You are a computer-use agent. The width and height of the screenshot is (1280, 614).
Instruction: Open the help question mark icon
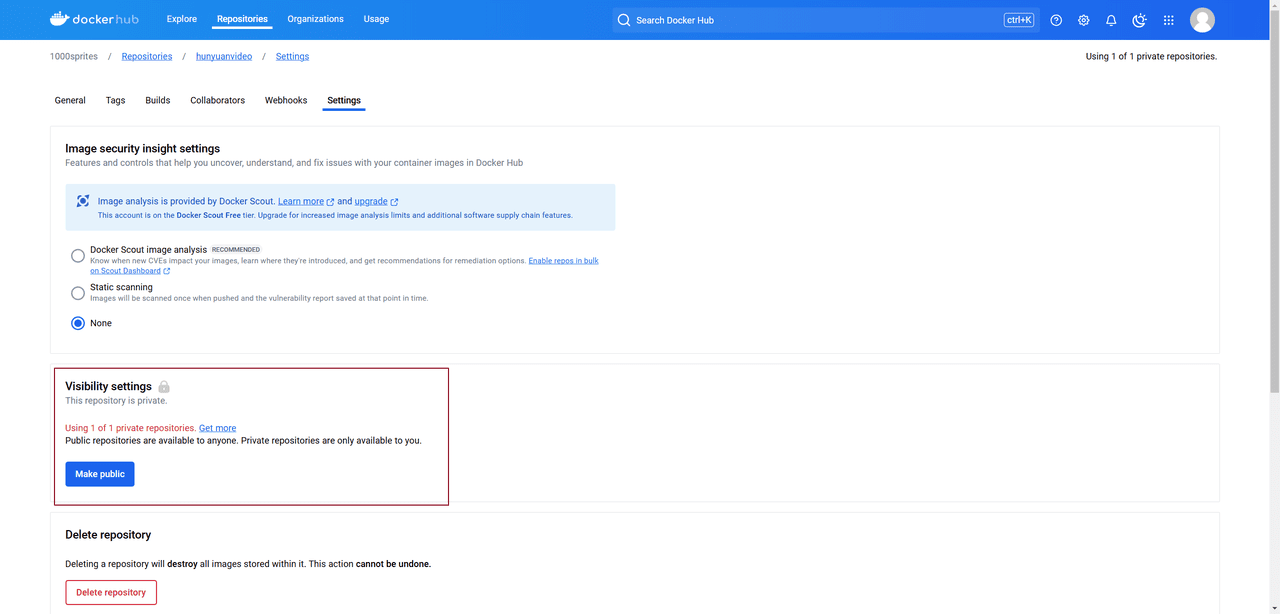pos(1056,20)
